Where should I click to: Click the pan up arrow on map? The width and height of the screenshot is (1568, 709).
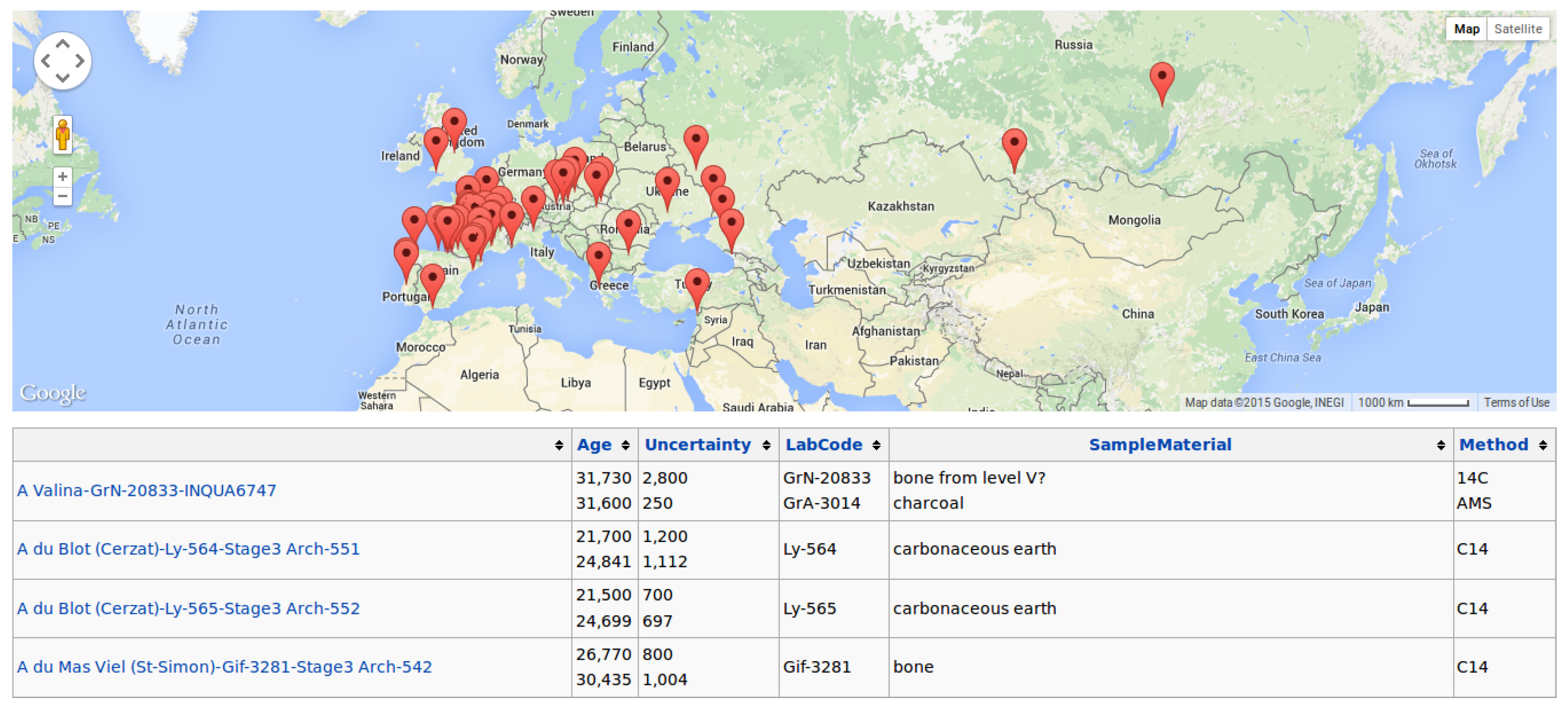pos(63,44)
